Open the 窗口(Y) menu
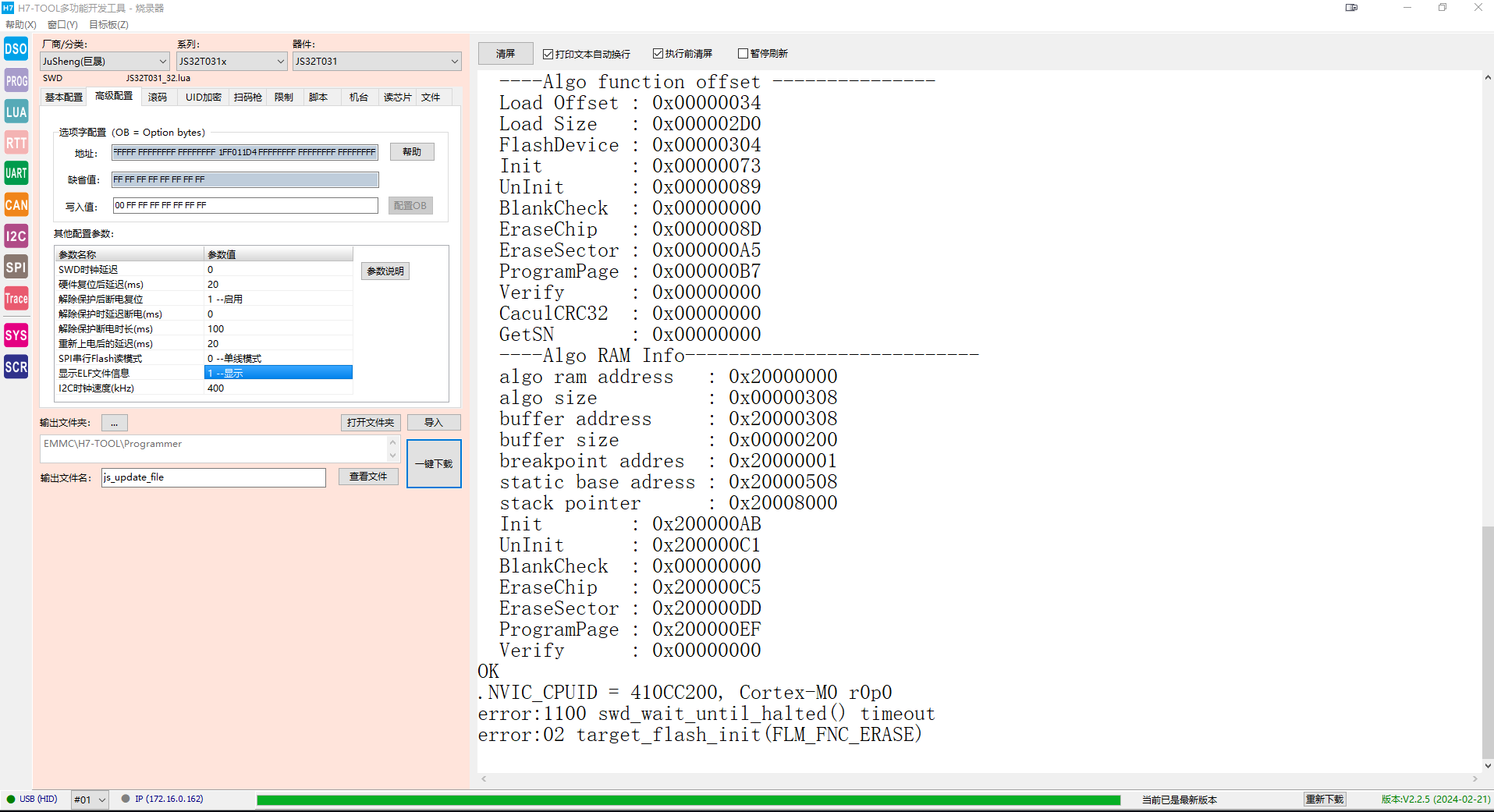 point(62,25)
